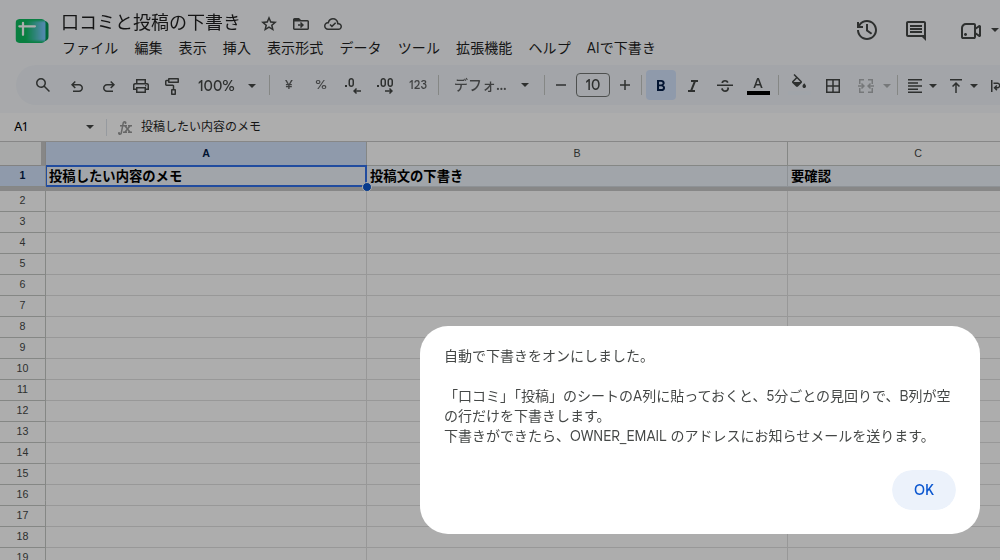Screen dimensions: 1000x560
Task: Select row 12 header
Action: [22, 411]
